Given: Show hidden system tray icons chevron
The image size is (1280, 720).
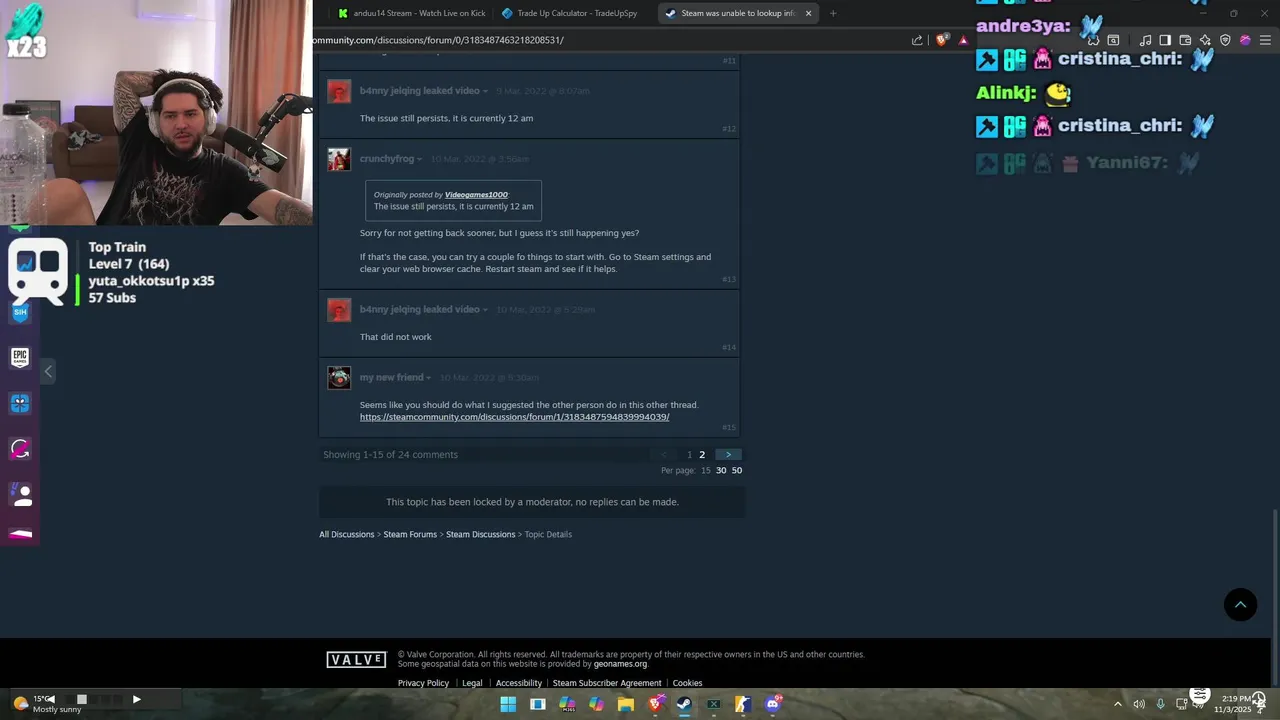Looking at the screenshot, I should [1118, 704].
